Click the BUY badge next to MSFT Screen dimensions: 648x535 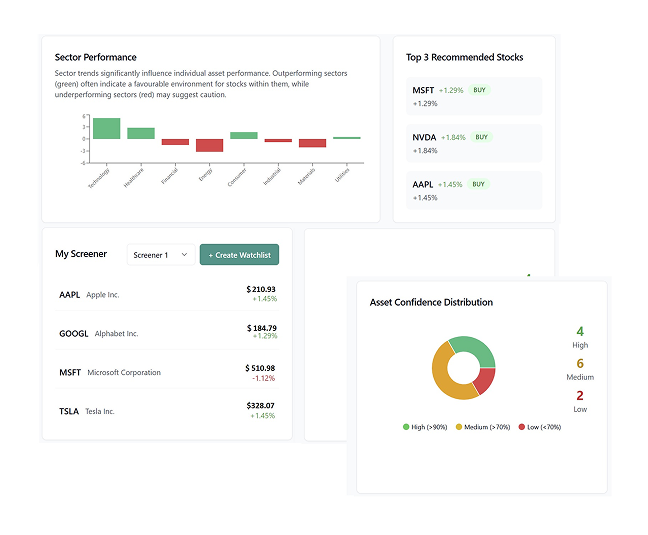click(480, 90)
